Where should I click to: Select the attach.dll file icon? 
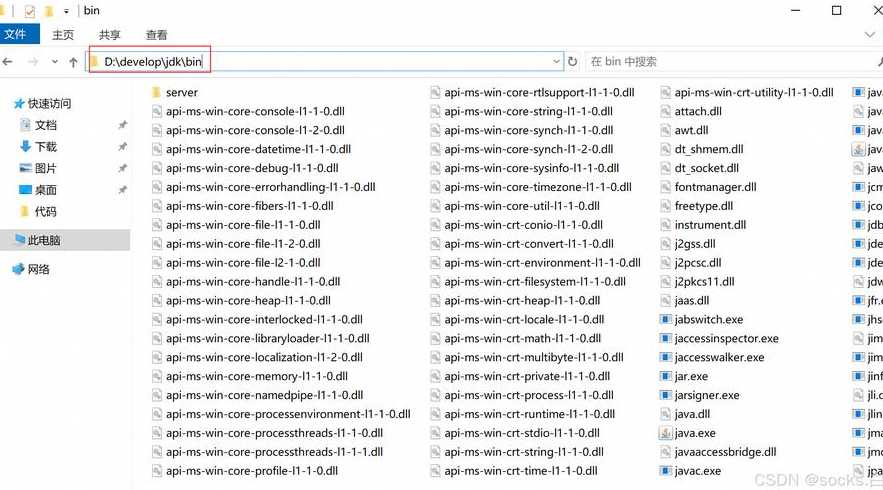666,112
